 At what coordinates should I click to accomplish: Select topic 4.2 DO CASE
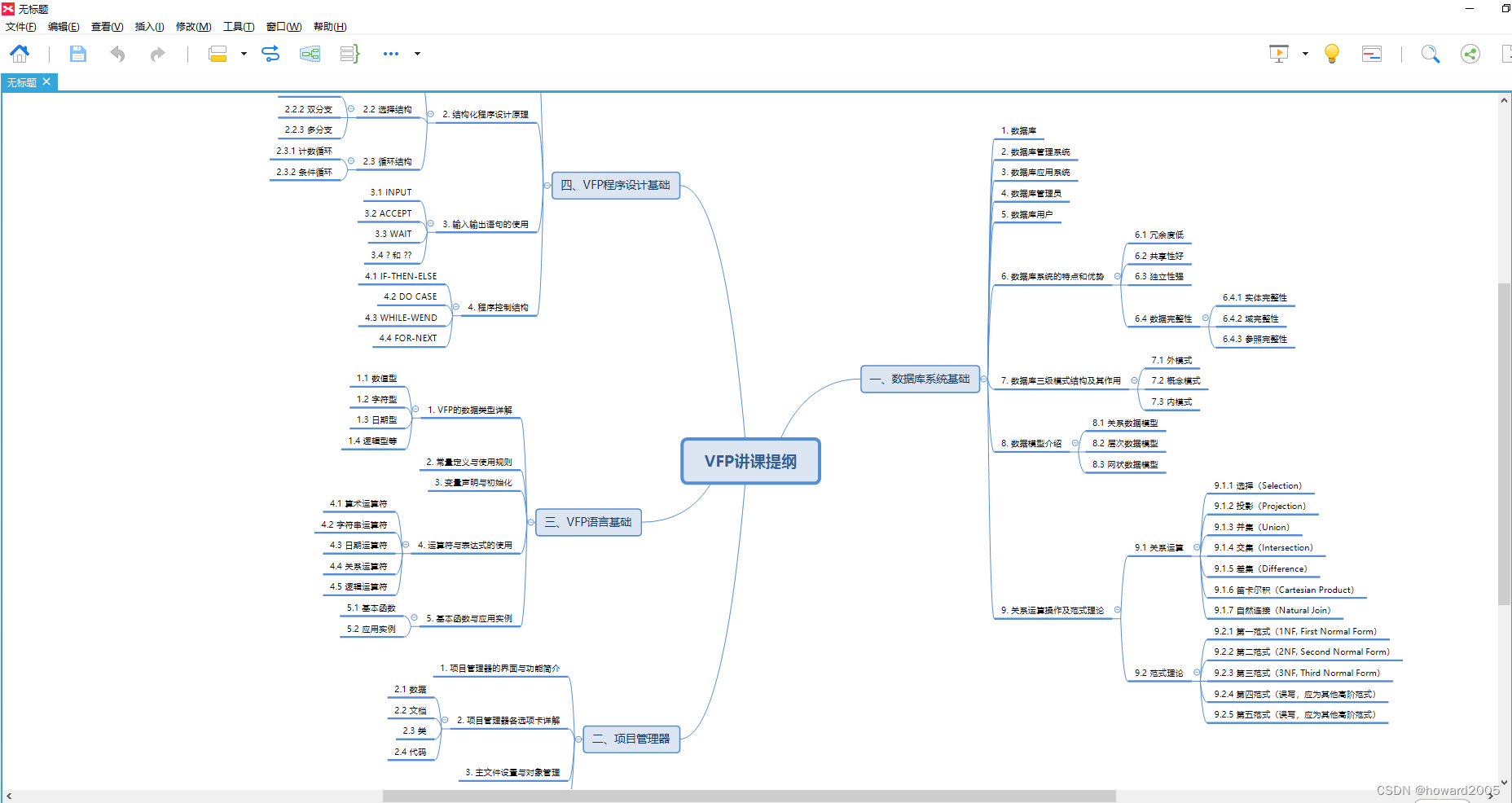411,297
